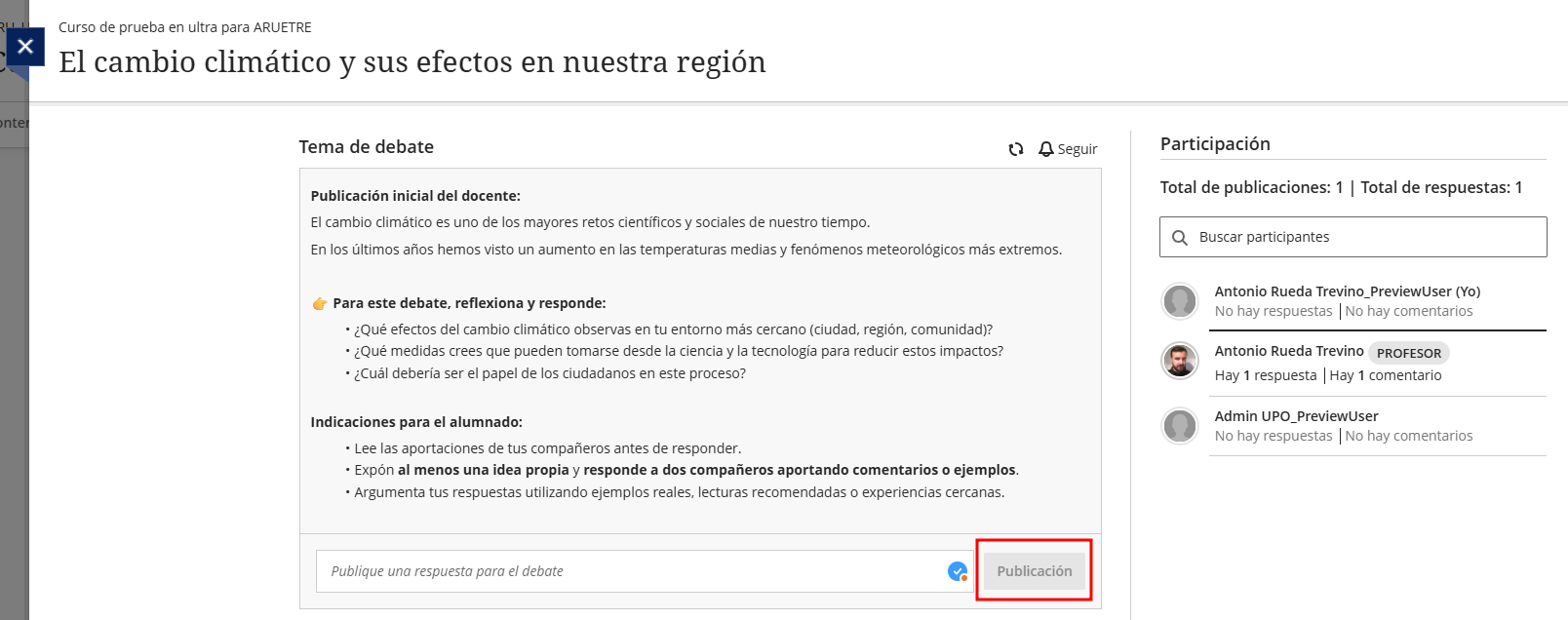Image resolution: width=1568 pixels, height=620 pixels.
Task: Click the course name Curso de prueba breadcrumb
Action: [184, 27]
